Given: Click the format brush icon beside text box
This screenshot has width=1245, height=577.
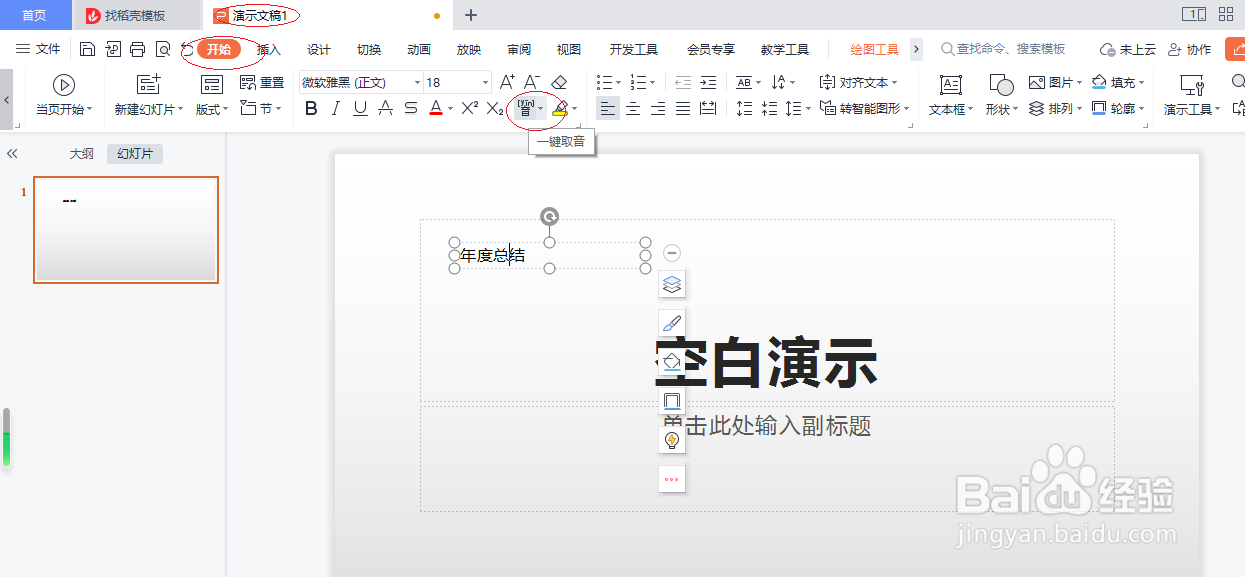Looking at the screenshot, I should [672, 323].
